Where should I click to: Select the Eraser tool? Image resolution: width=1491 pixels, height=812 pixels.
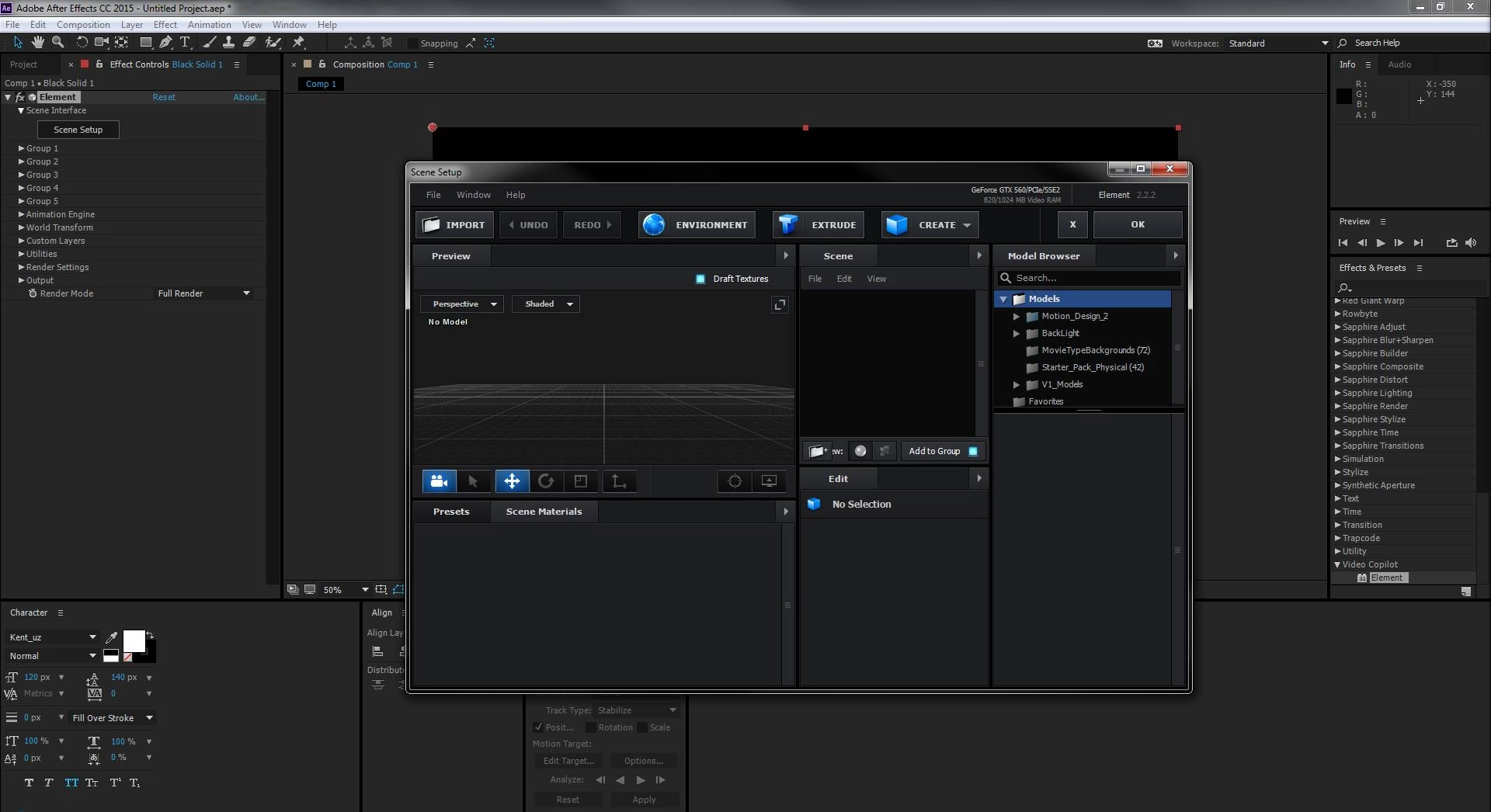pos(249,43)
